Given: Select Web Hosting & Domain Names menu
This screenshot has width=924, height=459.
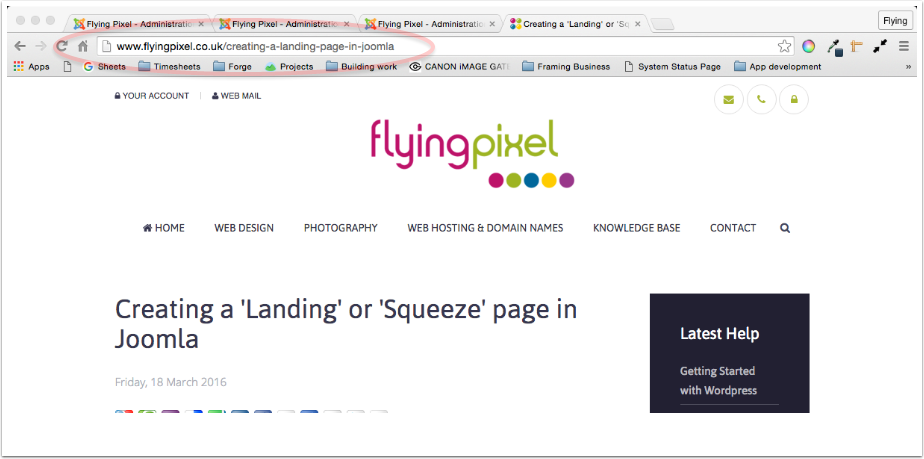Looking at the screenshot, I should point(485,228).
